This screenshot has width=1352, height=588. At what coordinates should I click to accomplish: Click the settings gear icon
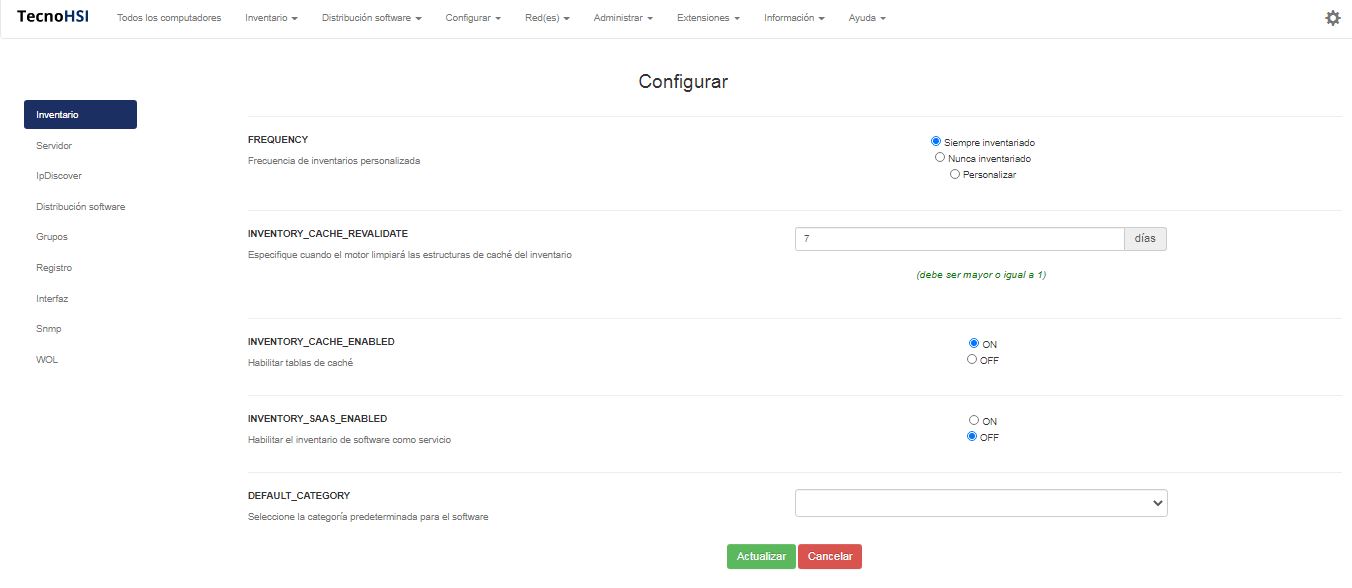(x=1332, y=18)
